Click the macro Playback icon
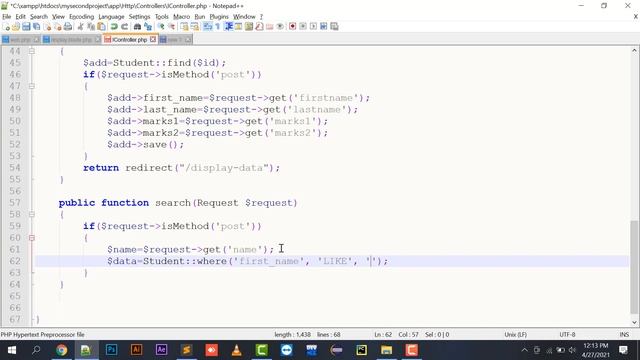This screenshot has height=360, width=640. point(313,27)
